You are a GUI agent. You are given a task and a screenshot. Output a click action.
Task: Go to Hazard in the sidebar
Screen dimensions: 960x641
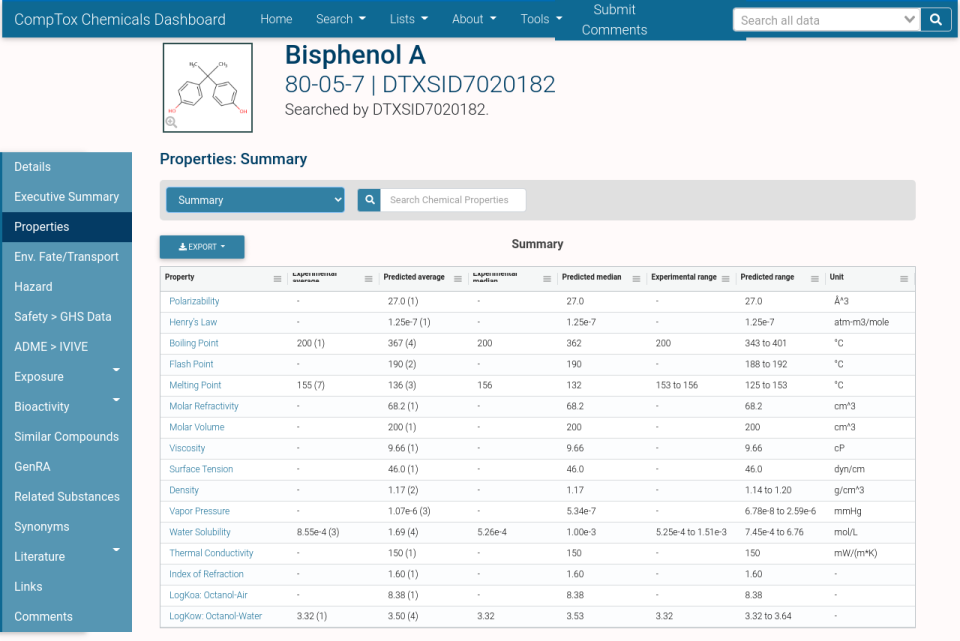point(33,287)
